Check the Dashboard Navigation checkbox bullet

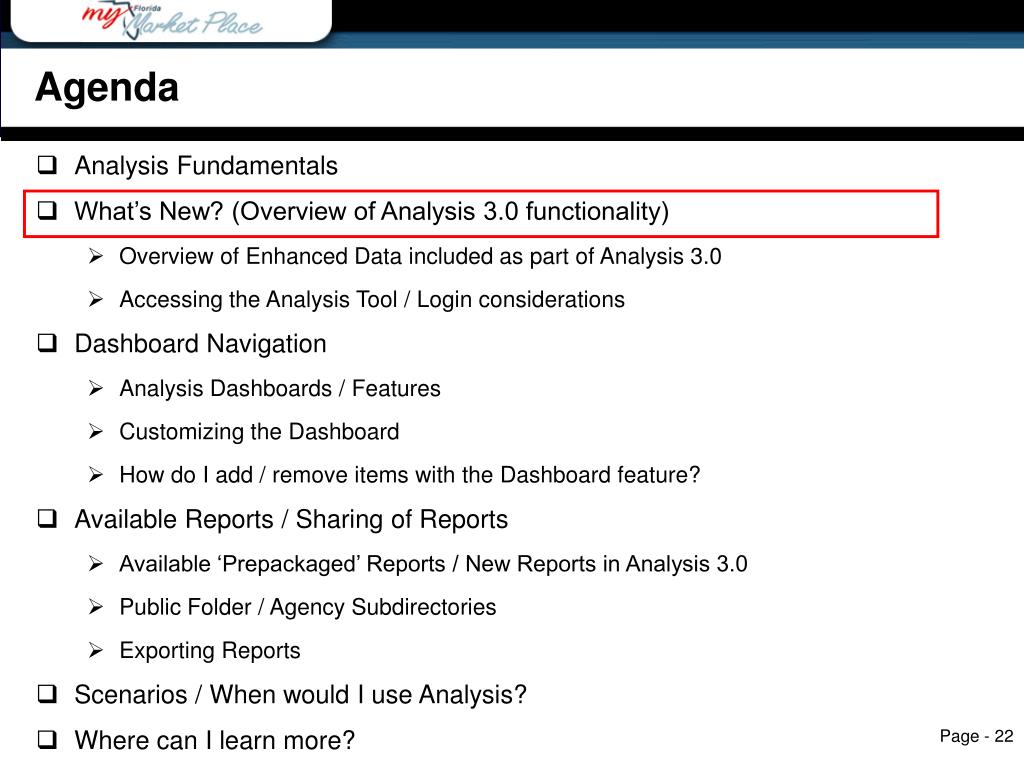47,343
